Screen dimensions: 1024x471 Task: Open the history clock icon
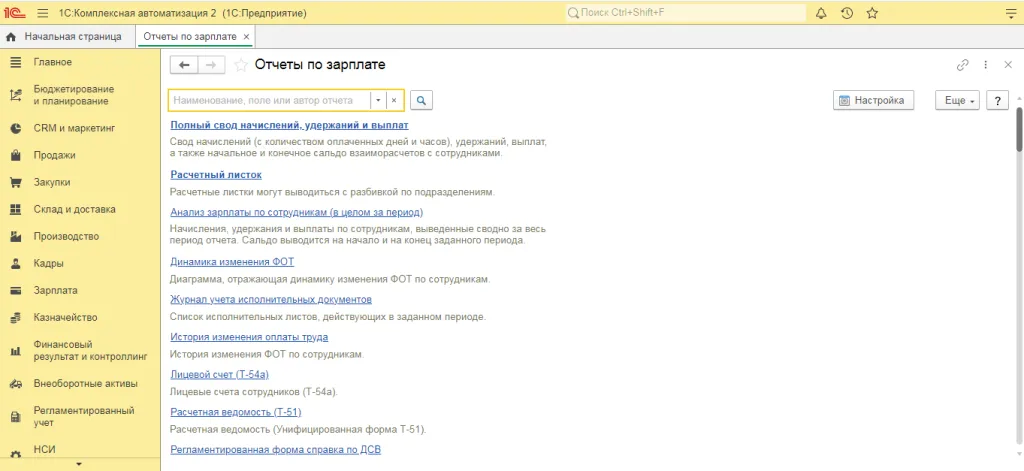pyautogui.click(x=846, y=12)
